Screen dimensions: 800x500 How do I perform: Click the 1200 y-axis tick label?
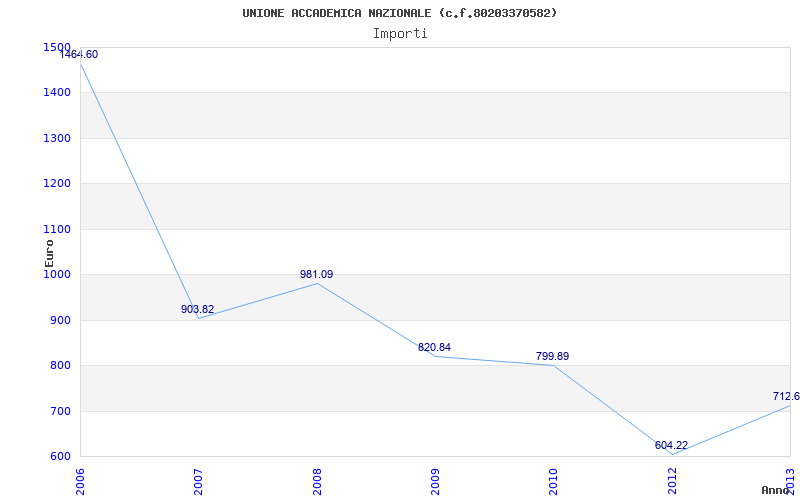(x=57, y=184)
